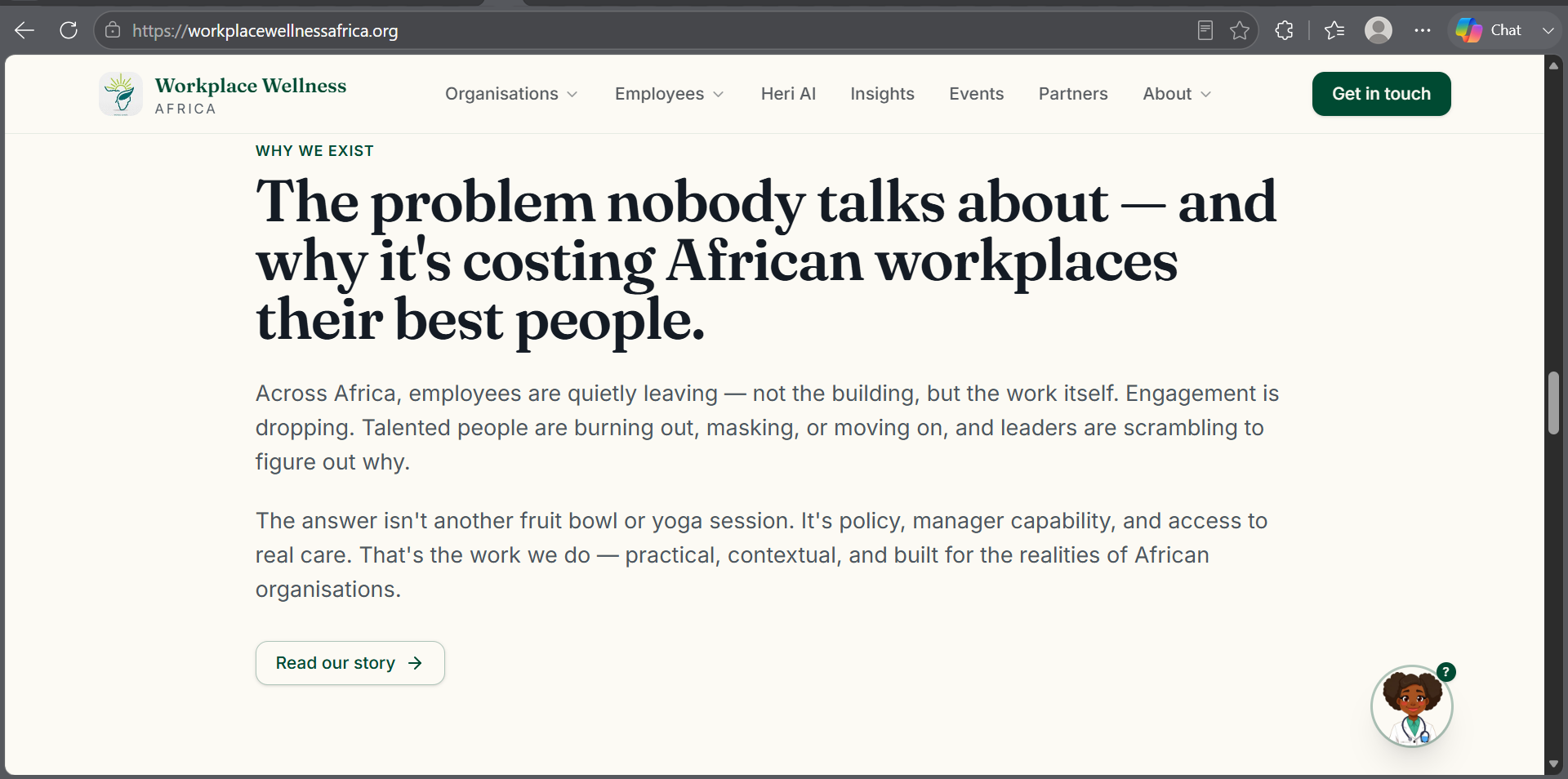Open the favorites list icon
Viewport: 1568px width, 779px height.
click(1334, 31)
